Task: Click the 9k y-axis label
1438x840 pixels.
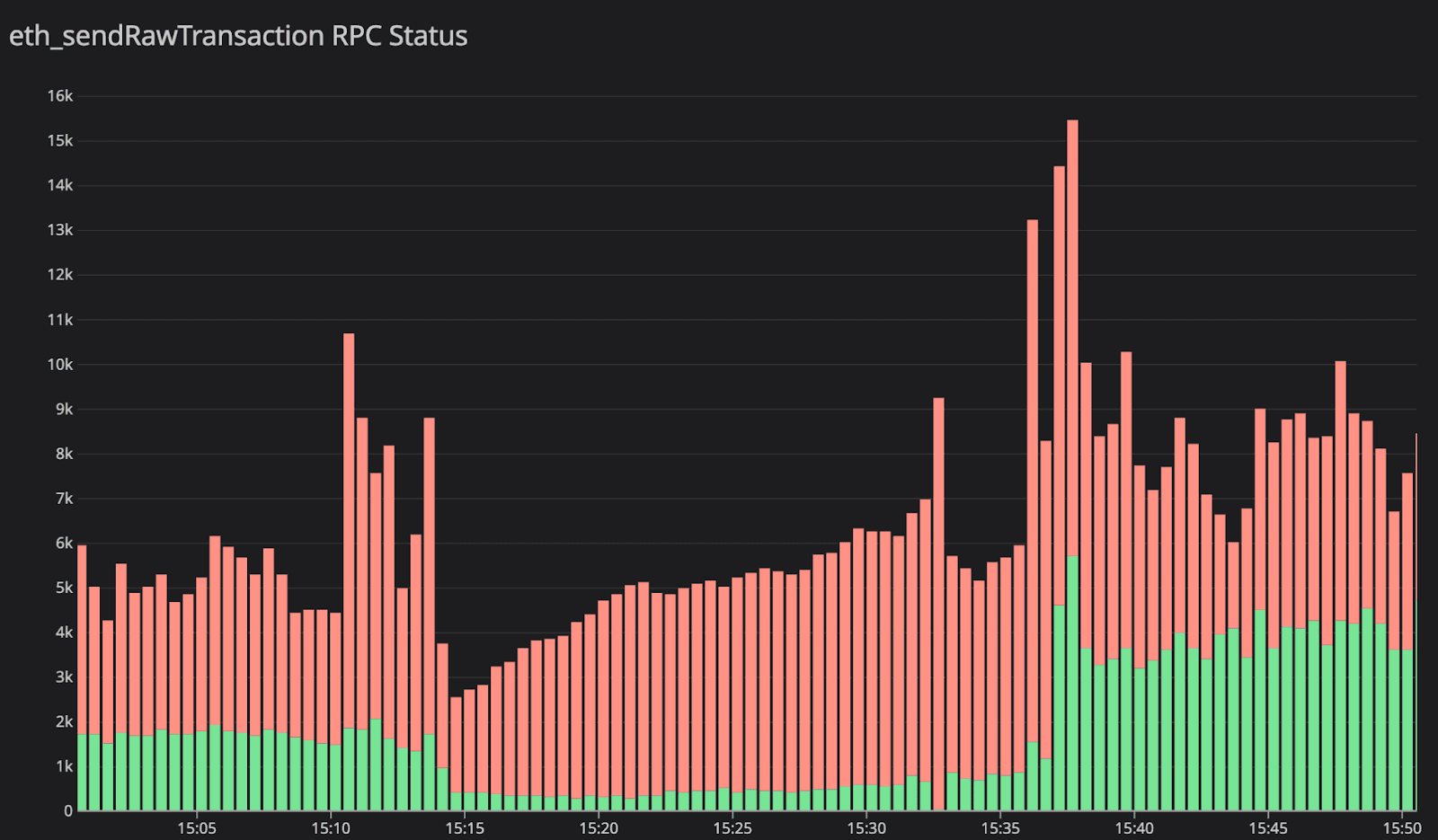Action: [x=65, y=409]
